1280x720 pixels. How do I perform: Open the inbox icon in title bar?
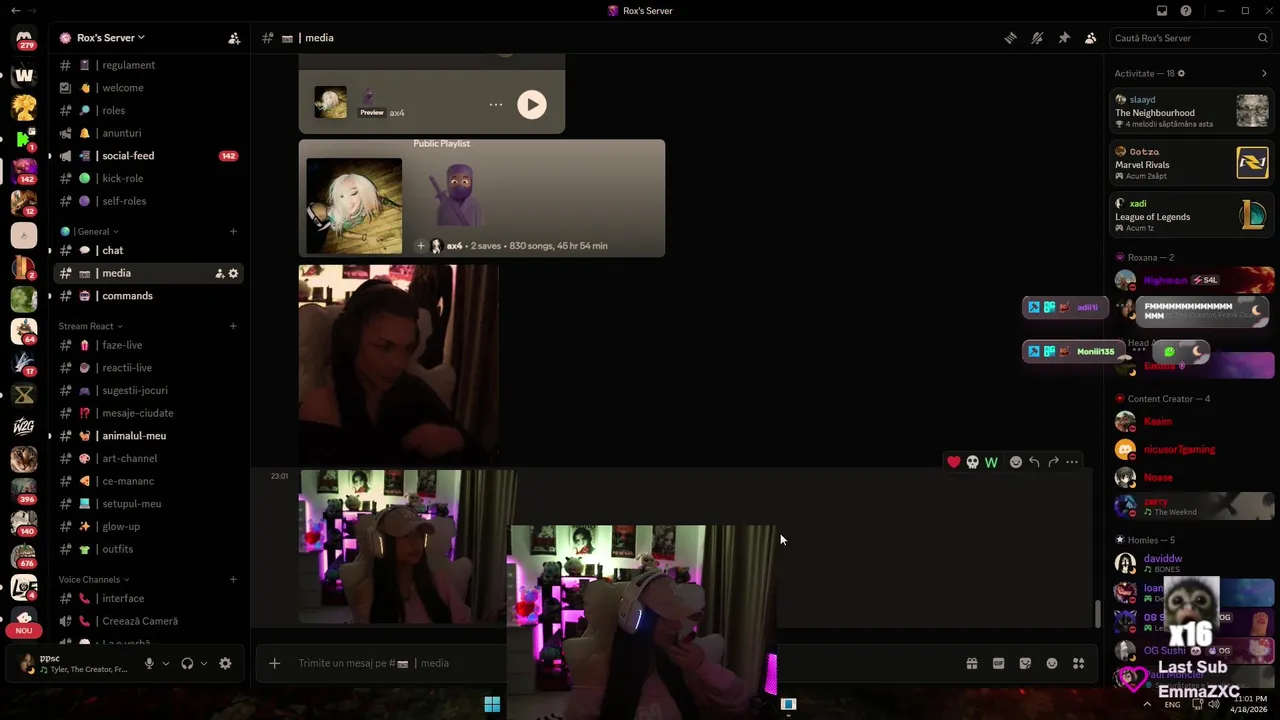(x=1162, y=11)
